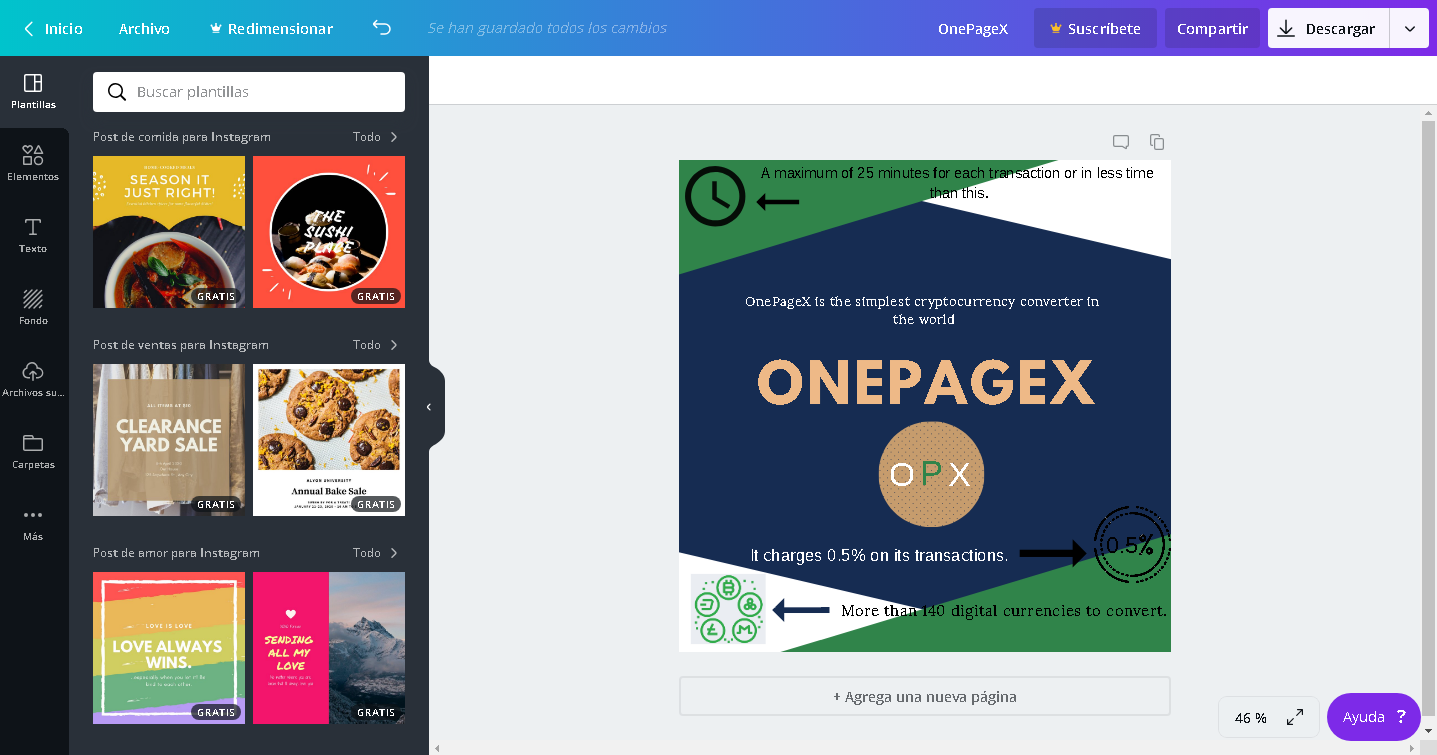Open the Ayuda help button
The width and height of the screenshot is (1437, 755).
pos(1374,717)
